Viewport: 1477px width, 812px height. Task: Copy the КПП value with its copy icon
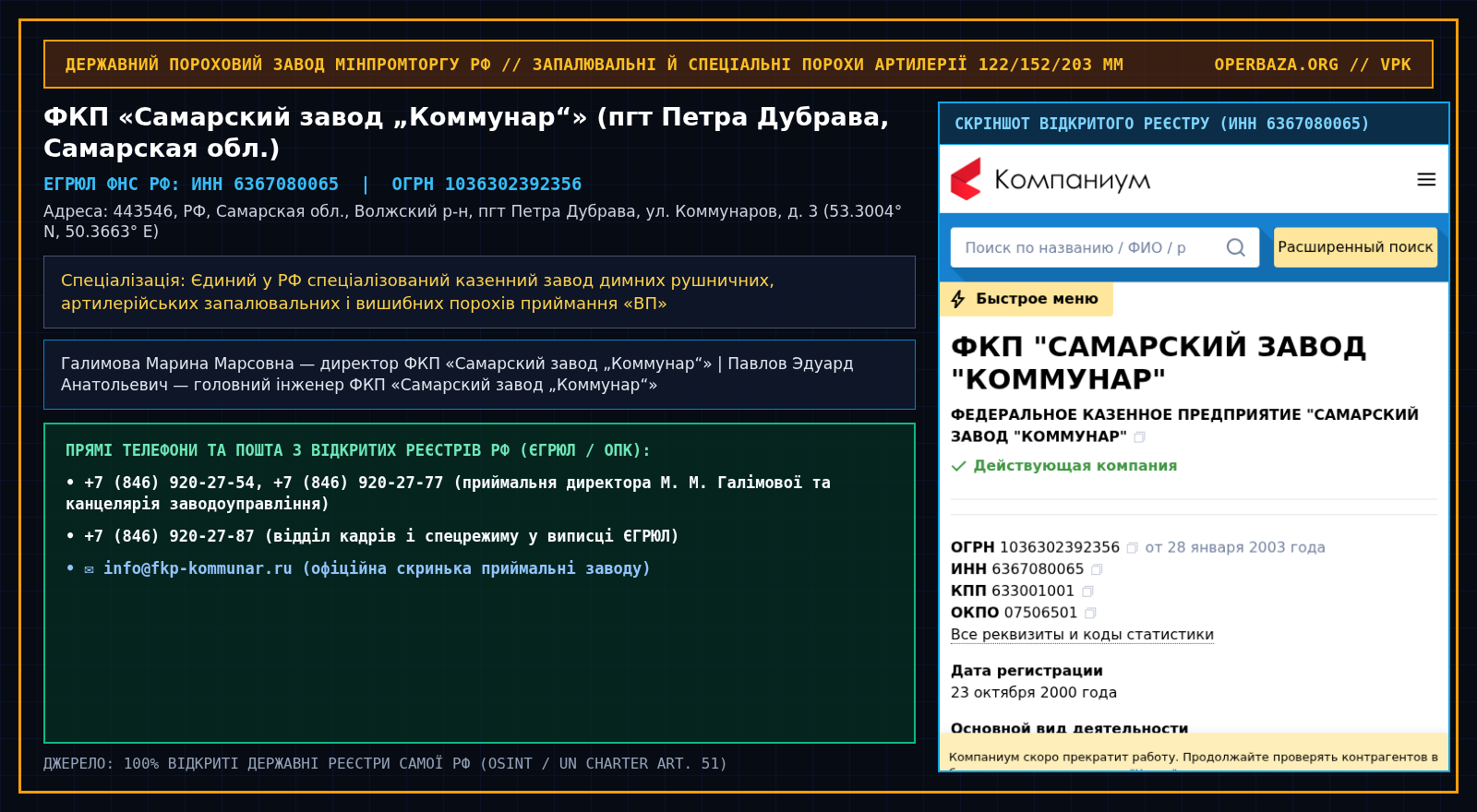click(x=1087, y=591)
